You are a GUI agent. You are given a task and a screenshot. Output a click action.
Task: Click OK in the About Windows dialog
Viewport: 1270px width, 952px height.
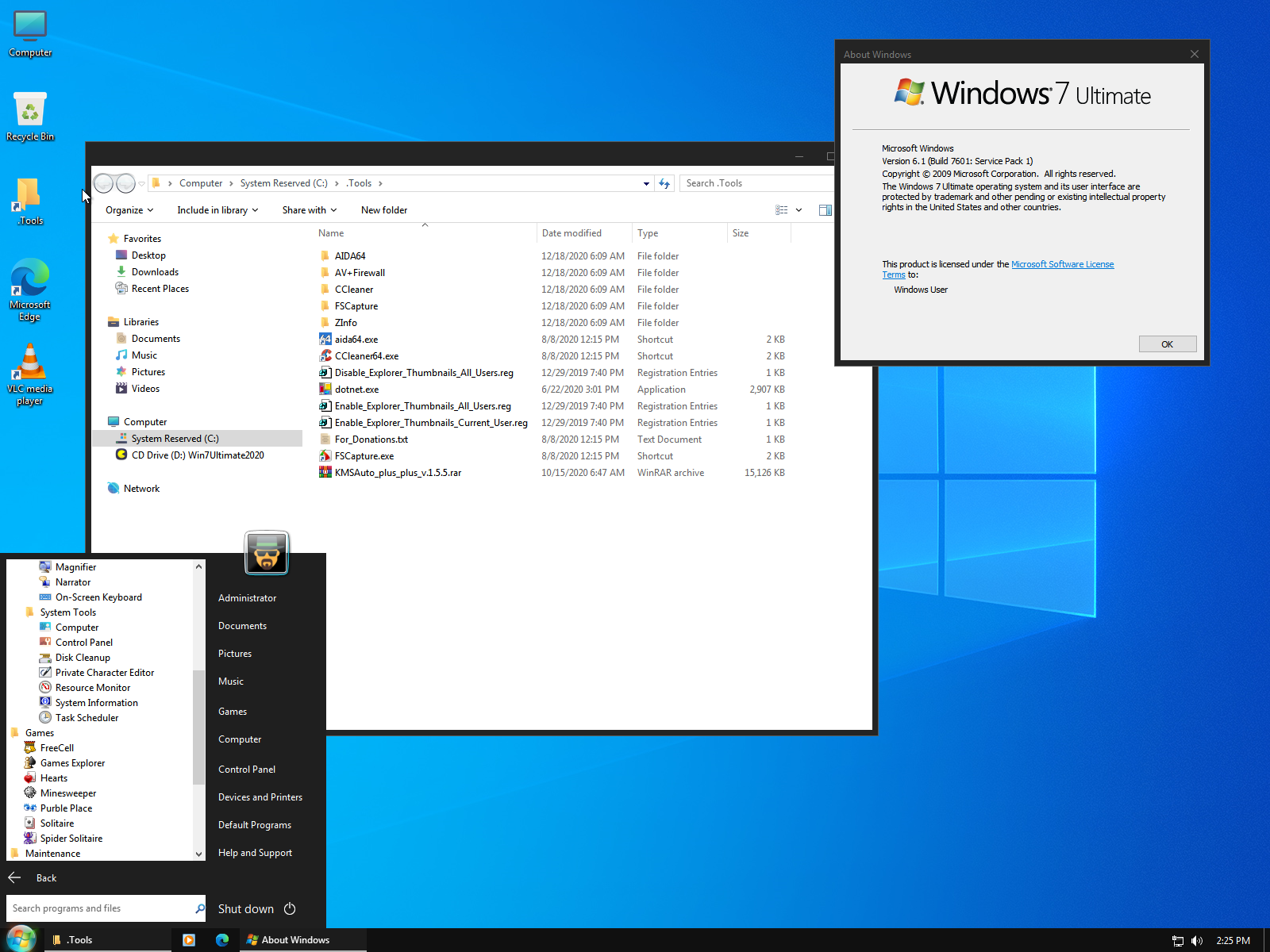pos(1167,344)
